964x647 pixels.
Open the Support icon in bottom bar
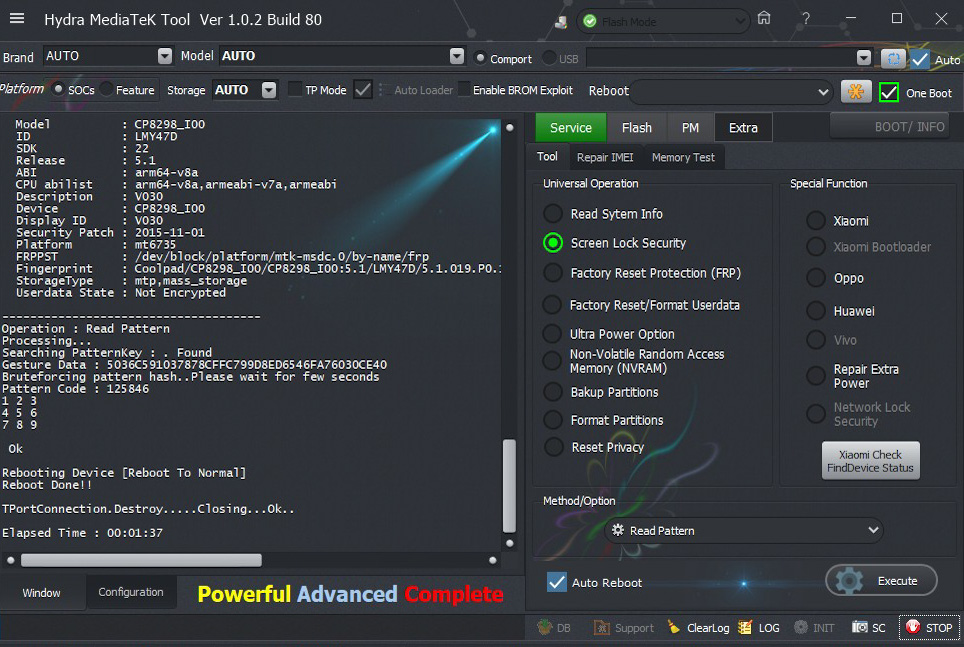(x=601, y=627)
